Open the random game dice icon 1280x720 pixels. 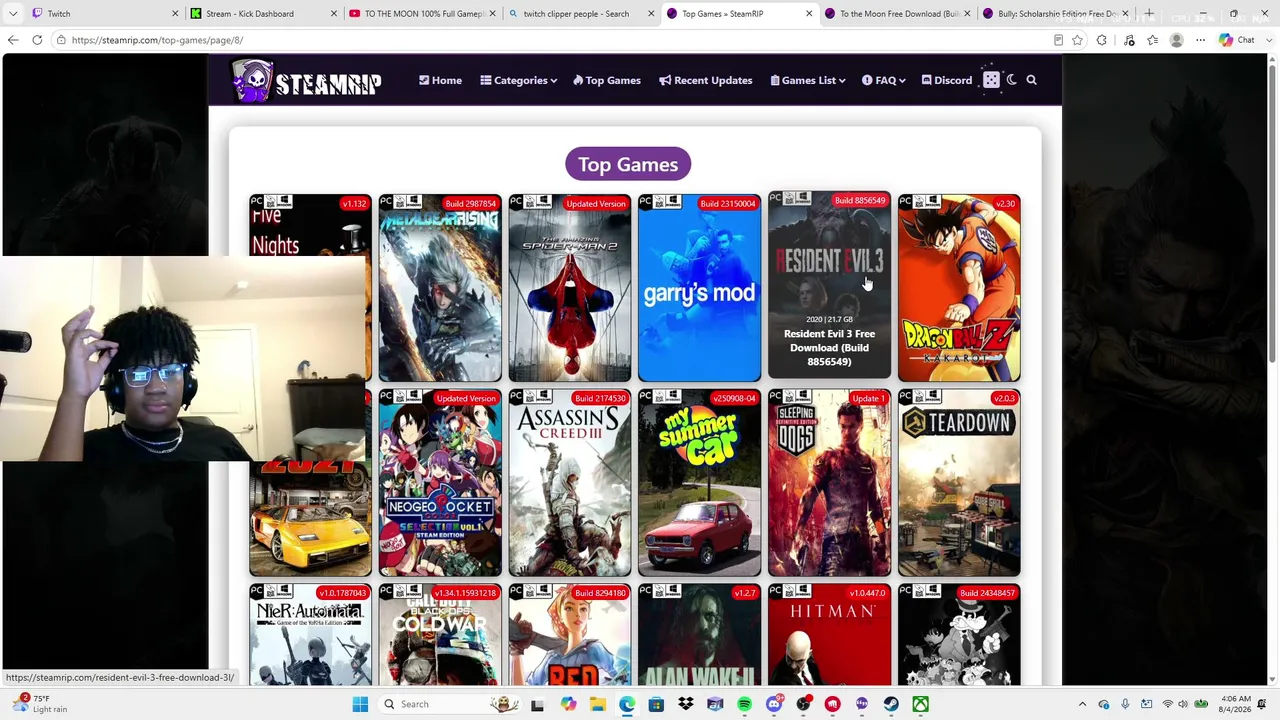coord(991,80)
